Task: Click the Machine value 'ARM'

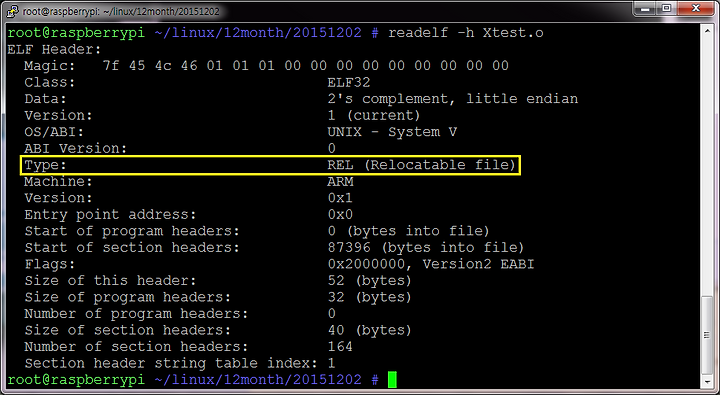Action: pyautogui.click(x=340, y=181)
